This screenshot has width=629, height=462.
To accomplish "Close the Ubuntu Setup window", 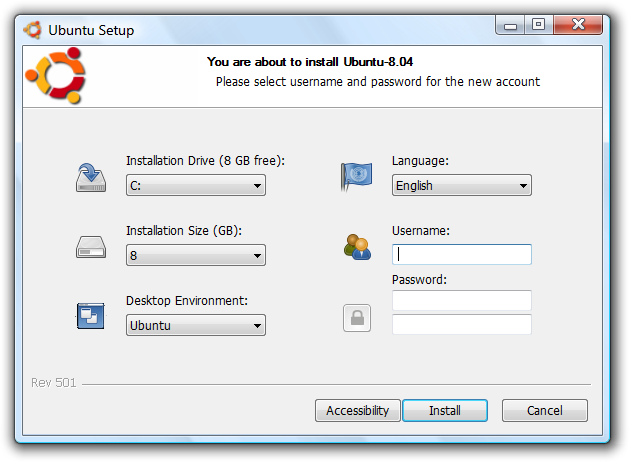I will pyautogui.click(x=577, y=25).
